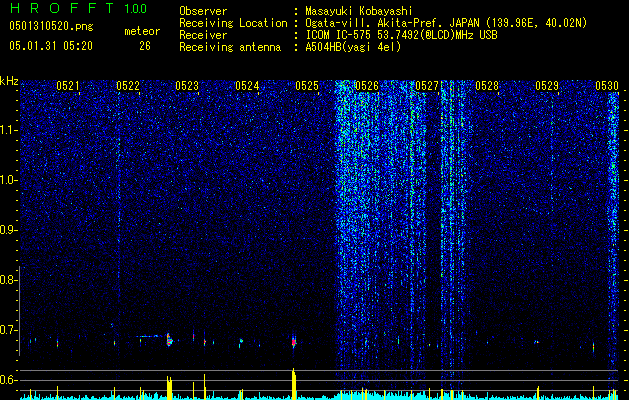Viewport: 629px width, 400px height.
Task: Select the filename 0501310520.png
Action: pos(51,26)
